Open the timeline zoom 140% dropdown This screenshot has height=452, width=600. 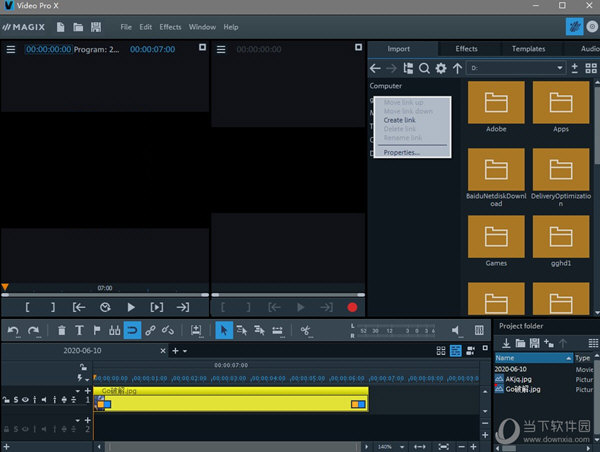[x=402, y=447]
